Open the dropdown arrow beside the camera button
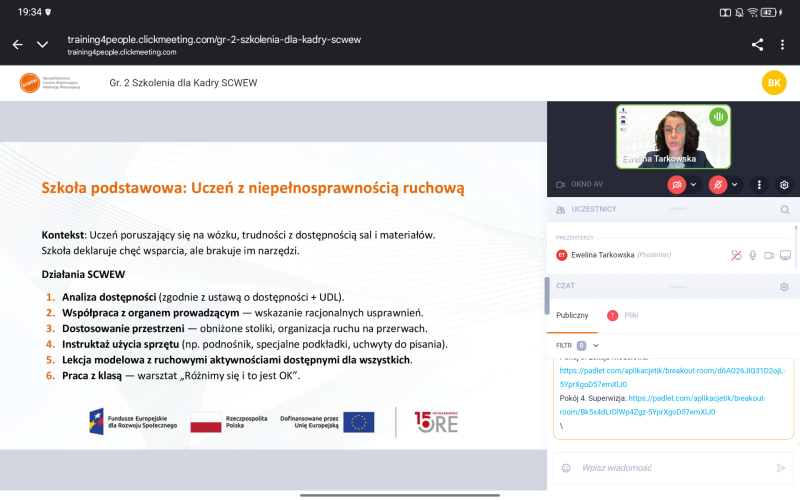Viewport: 800px width, 500px height. [694, 185]
